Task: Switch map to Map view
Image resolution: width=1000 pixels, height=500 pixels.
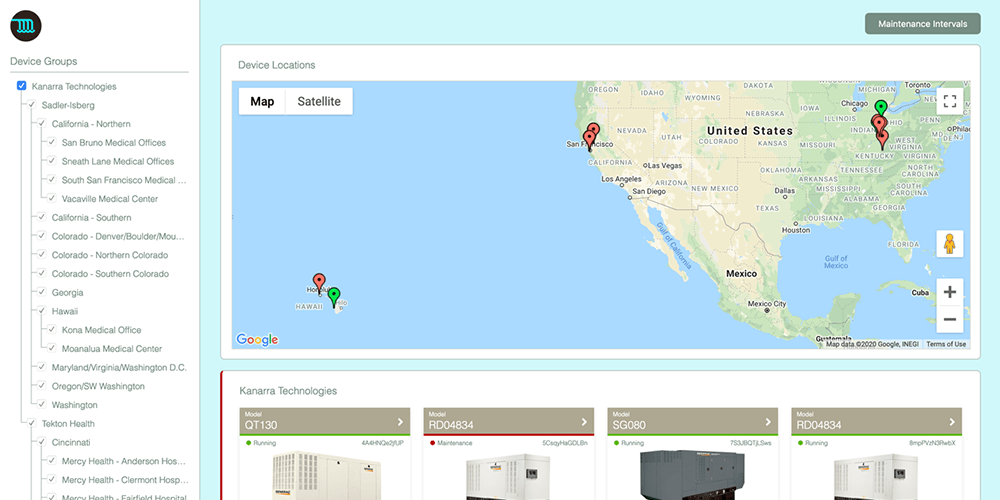Action: coord(262,101)
